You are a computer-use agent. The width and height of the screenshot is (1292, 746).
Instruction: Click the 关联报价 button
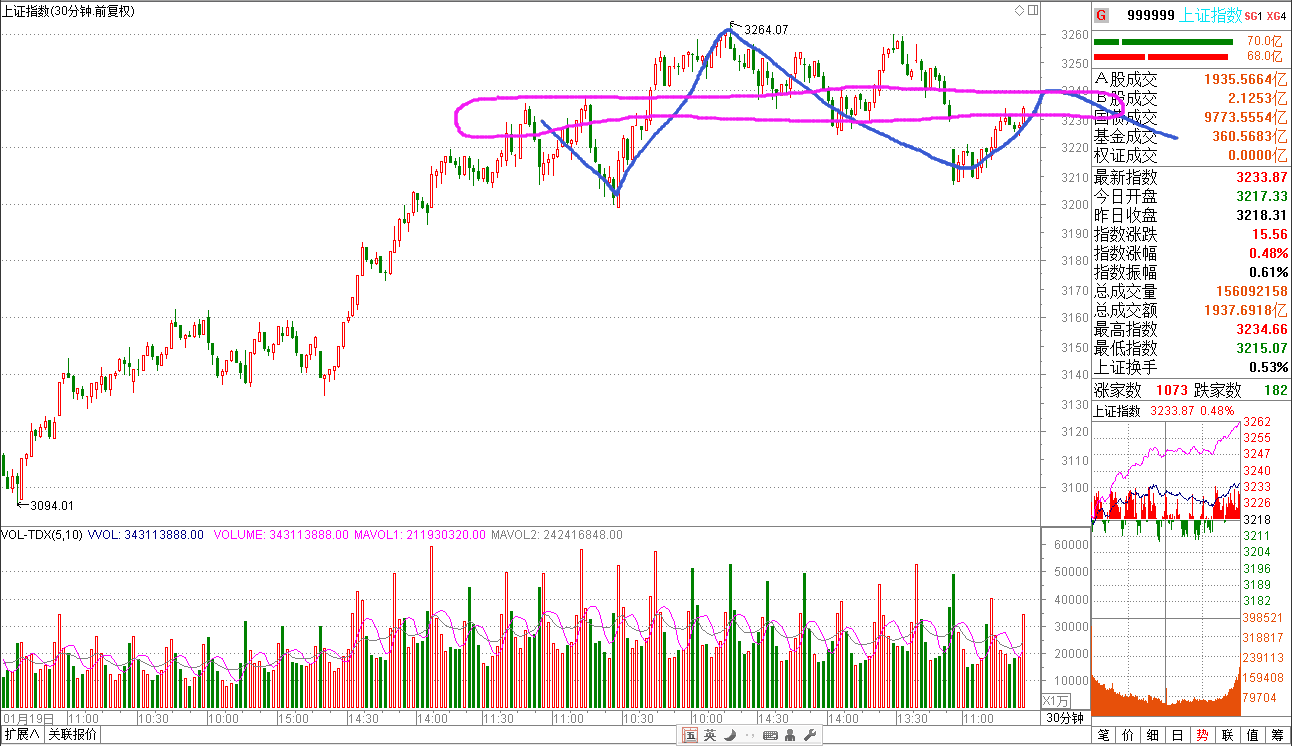[x=73, y=735]
